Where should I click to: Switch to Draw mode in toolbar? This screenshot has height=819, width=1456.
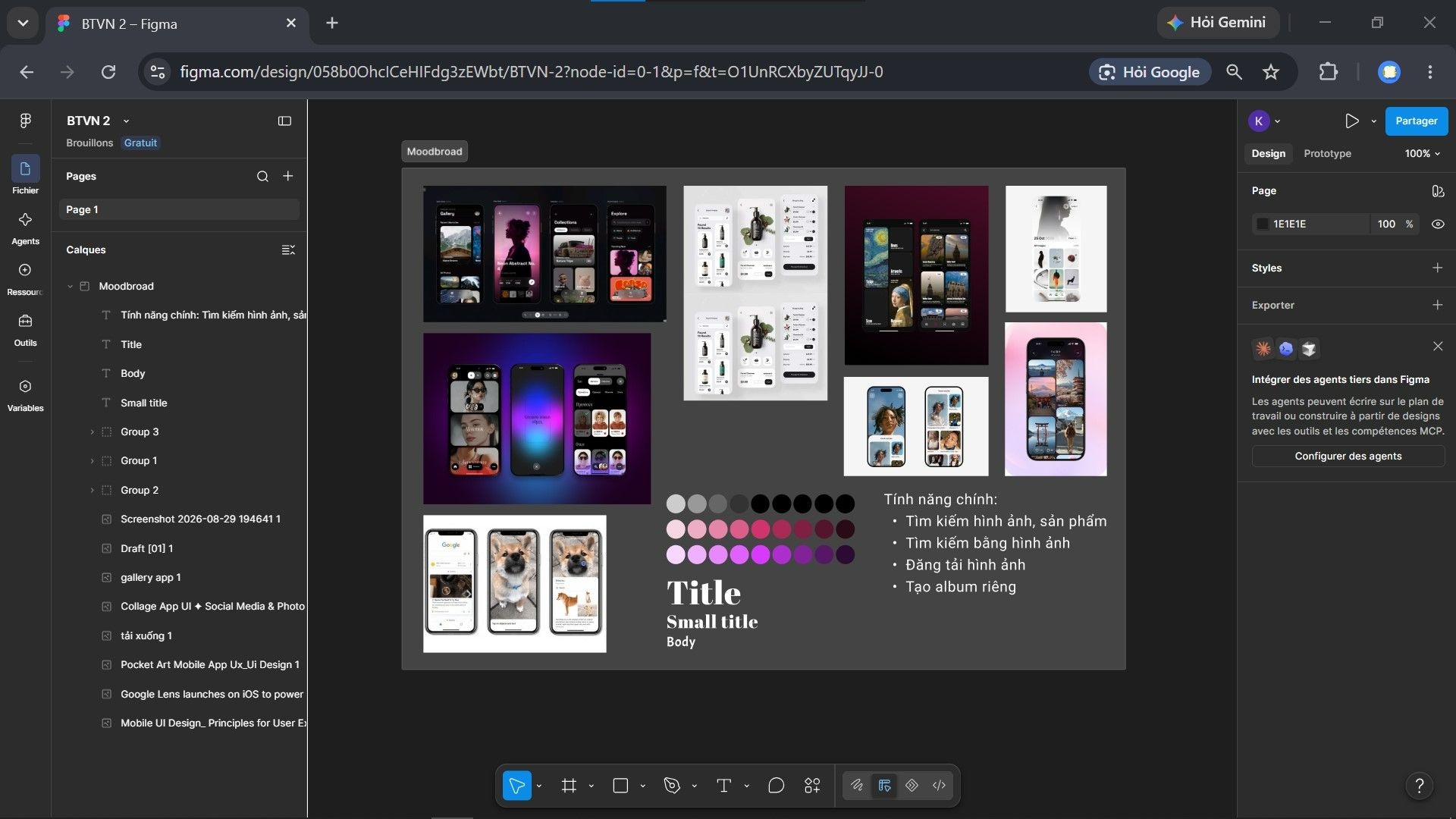click(x=857, y=786)
